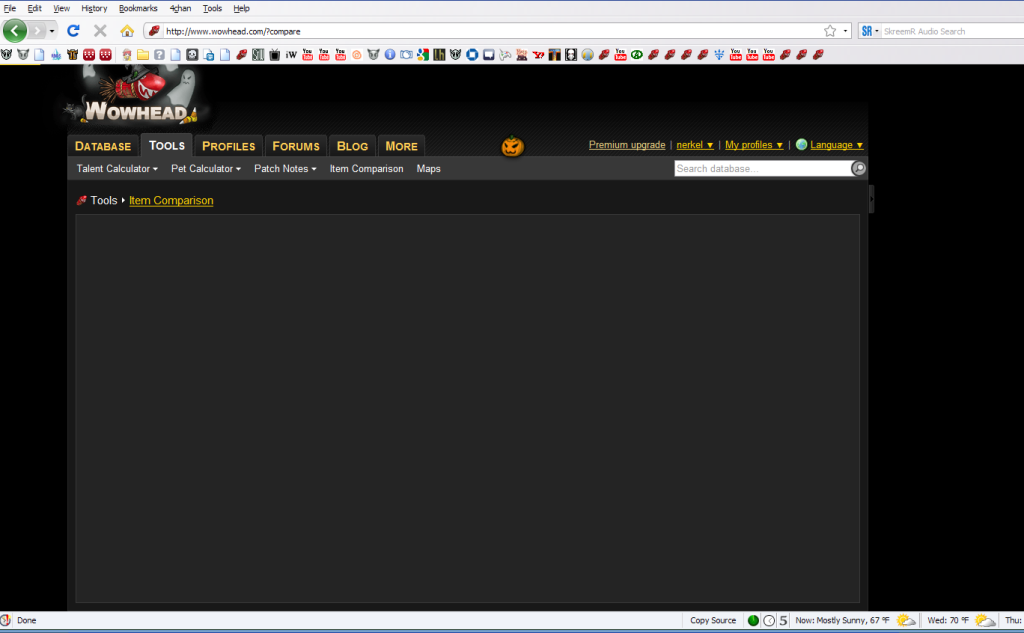Switch to the Database tab
This screenshot has height=633, width=1024.
103,146
